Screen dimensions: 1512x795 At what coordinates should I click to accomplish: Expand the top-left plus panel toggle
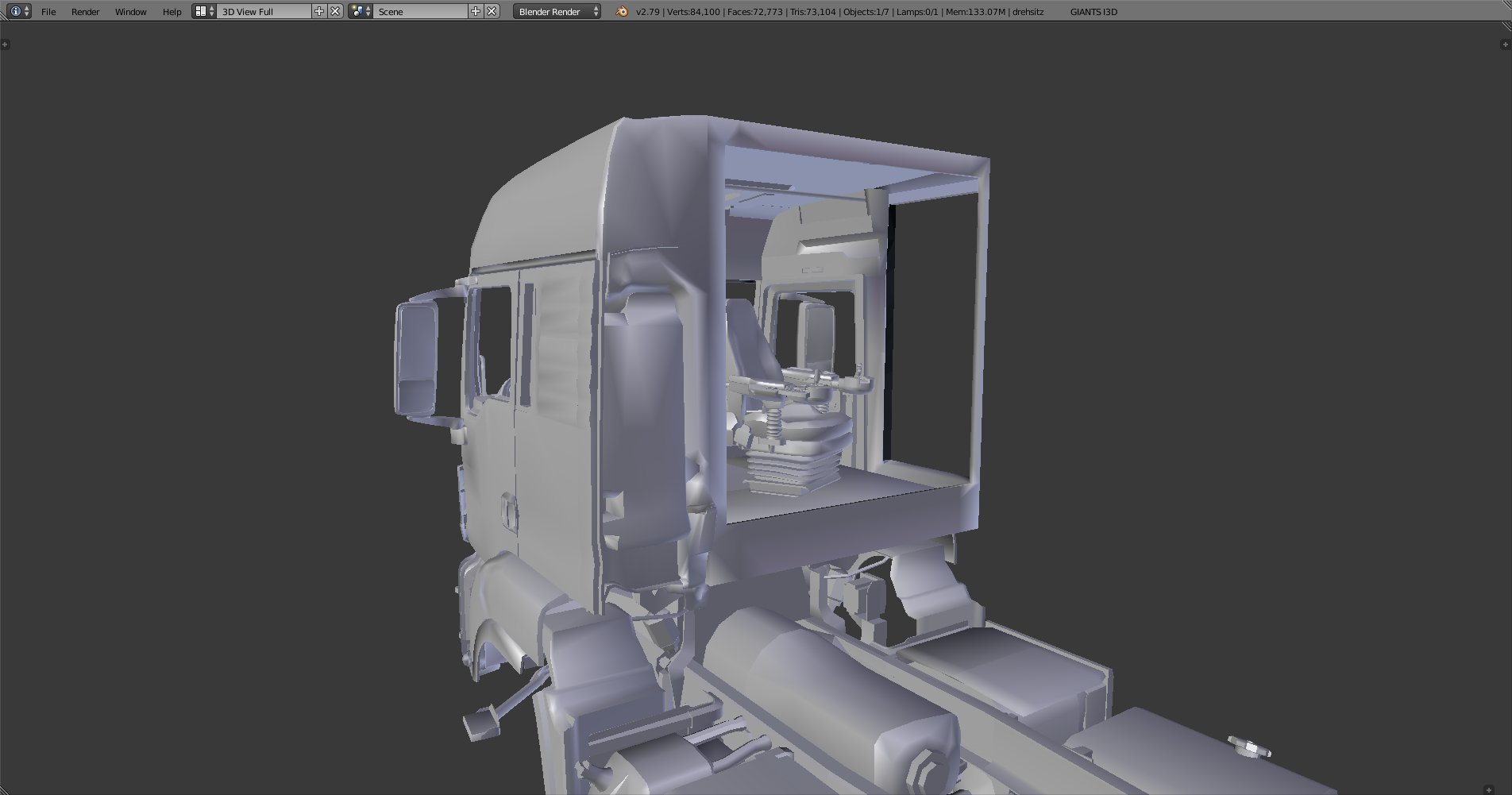6,44
